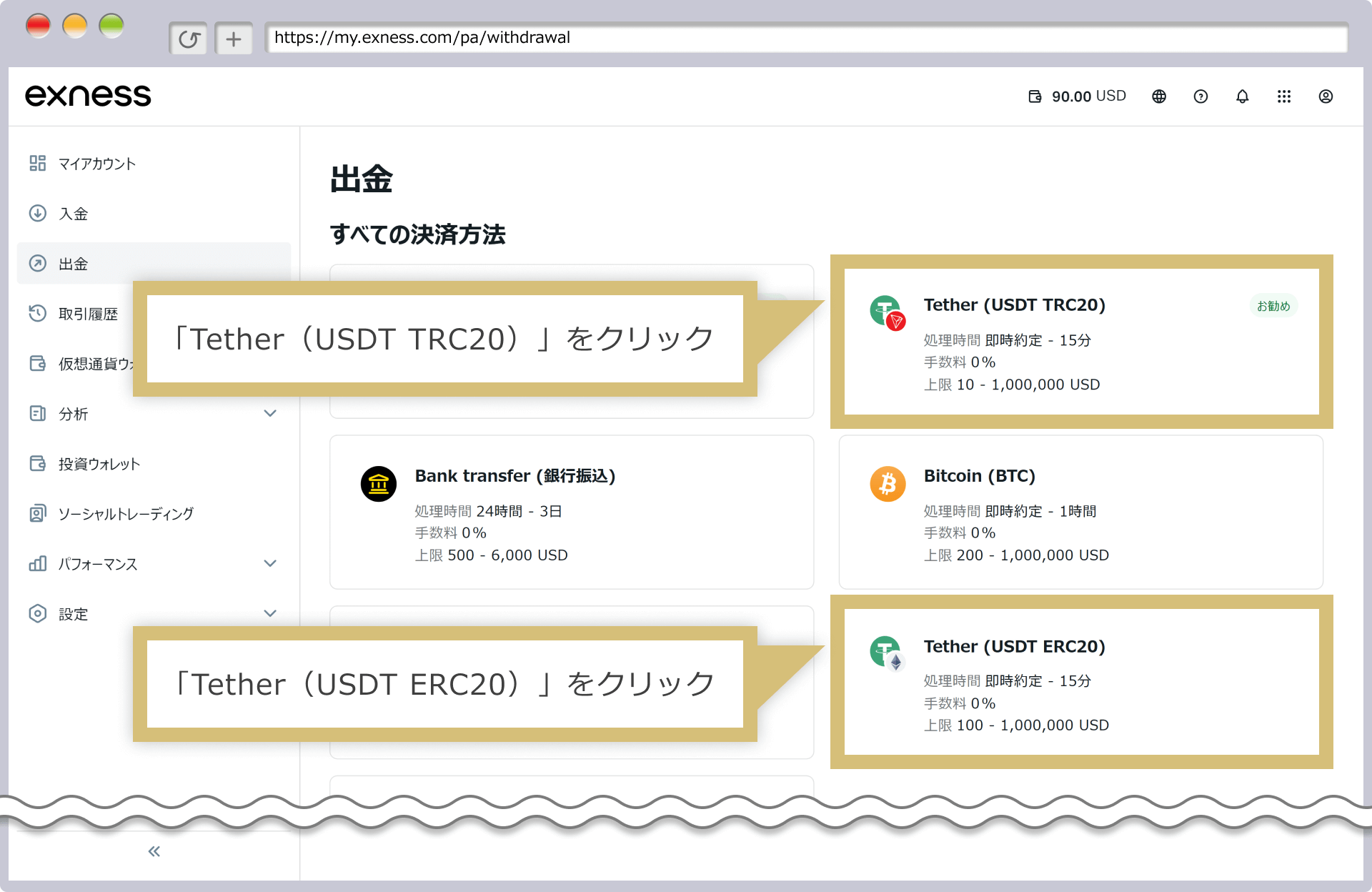
Task: Select Tether (USDT TRC20) withdrawal method
Action: (1081, 342)
